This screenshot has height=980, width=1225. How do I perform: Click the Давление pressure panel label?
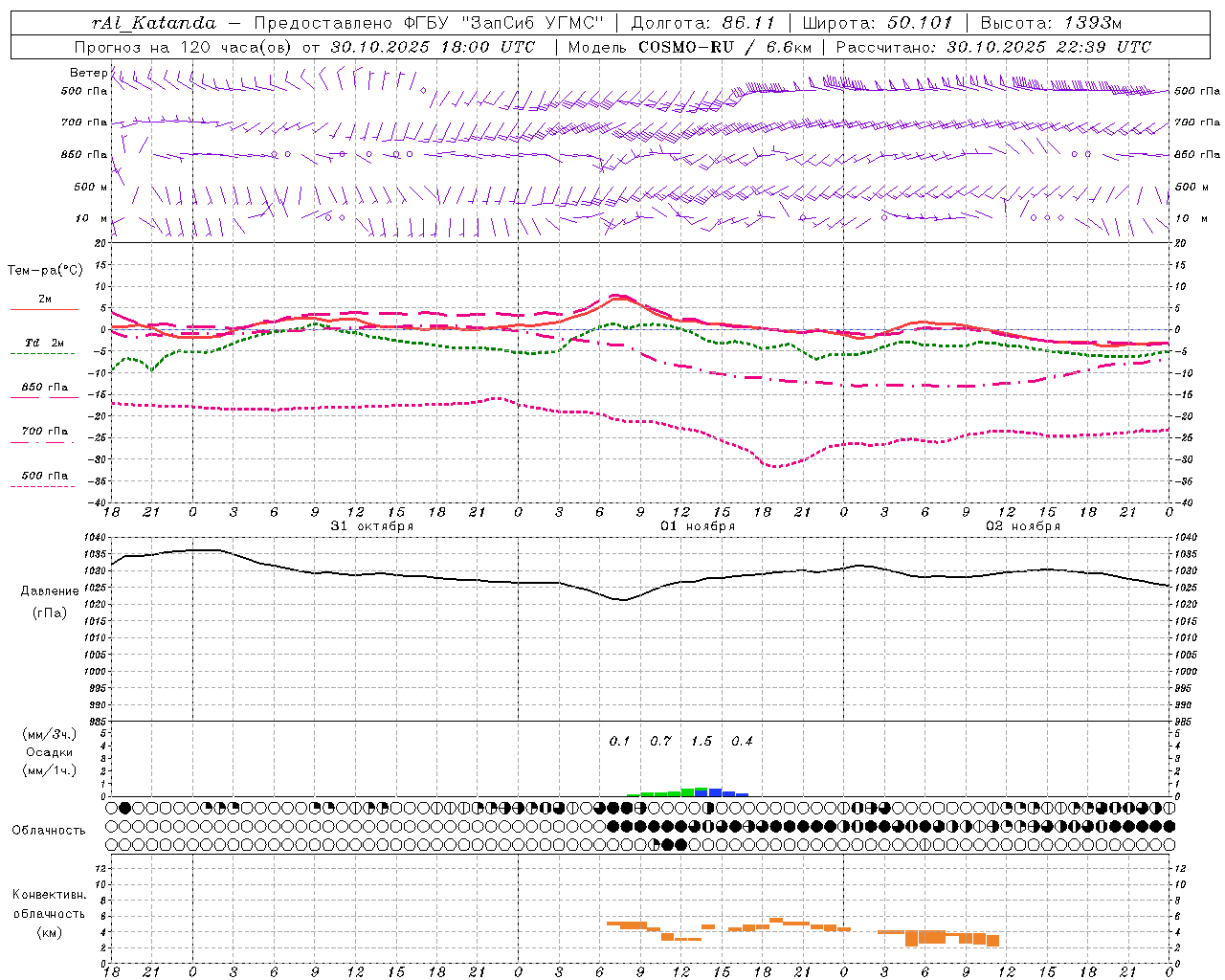tap(50, 591)
